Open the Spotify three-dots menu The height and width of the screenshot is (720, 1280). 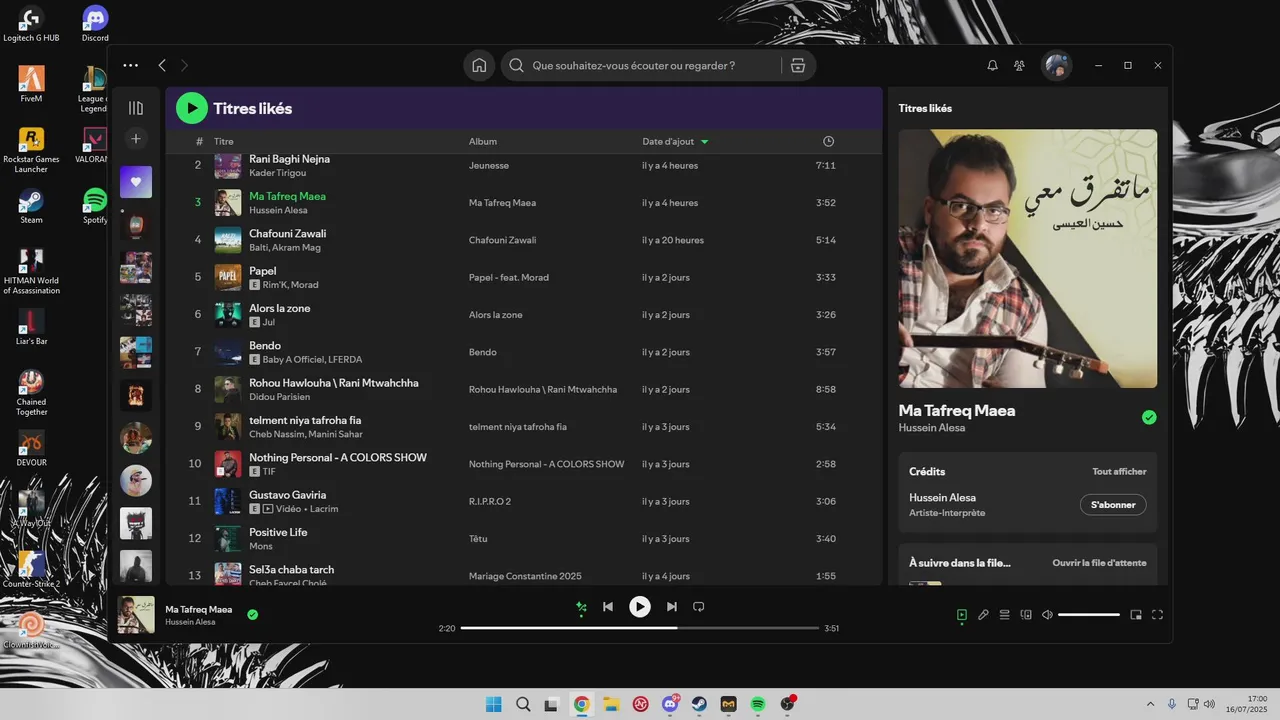[131, 65]
